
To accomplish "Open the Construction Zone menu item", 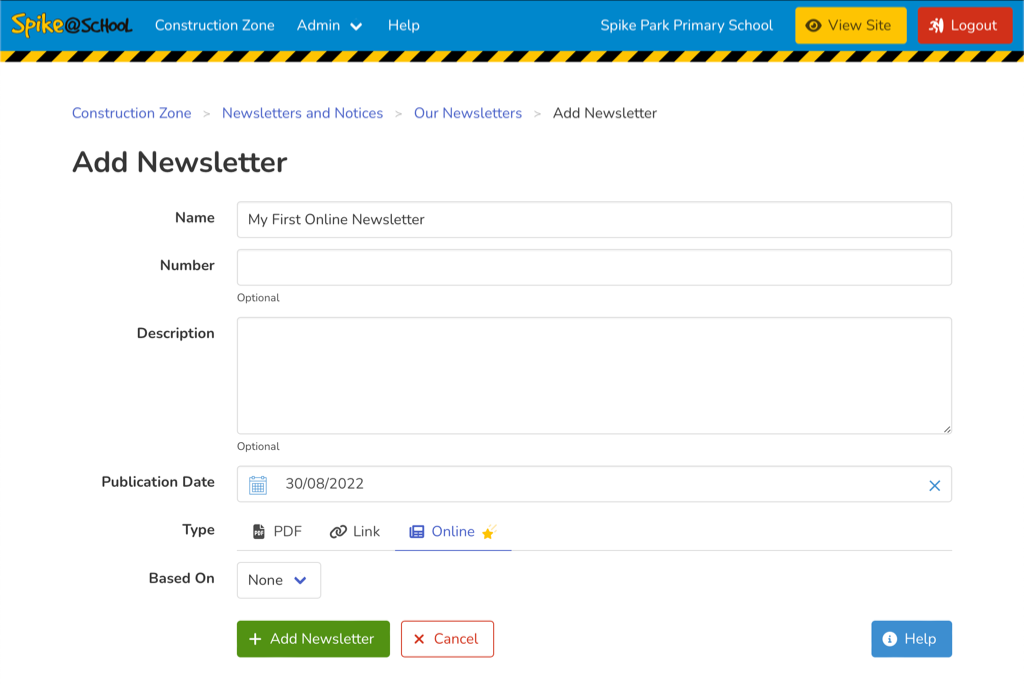I will [214, 25].
